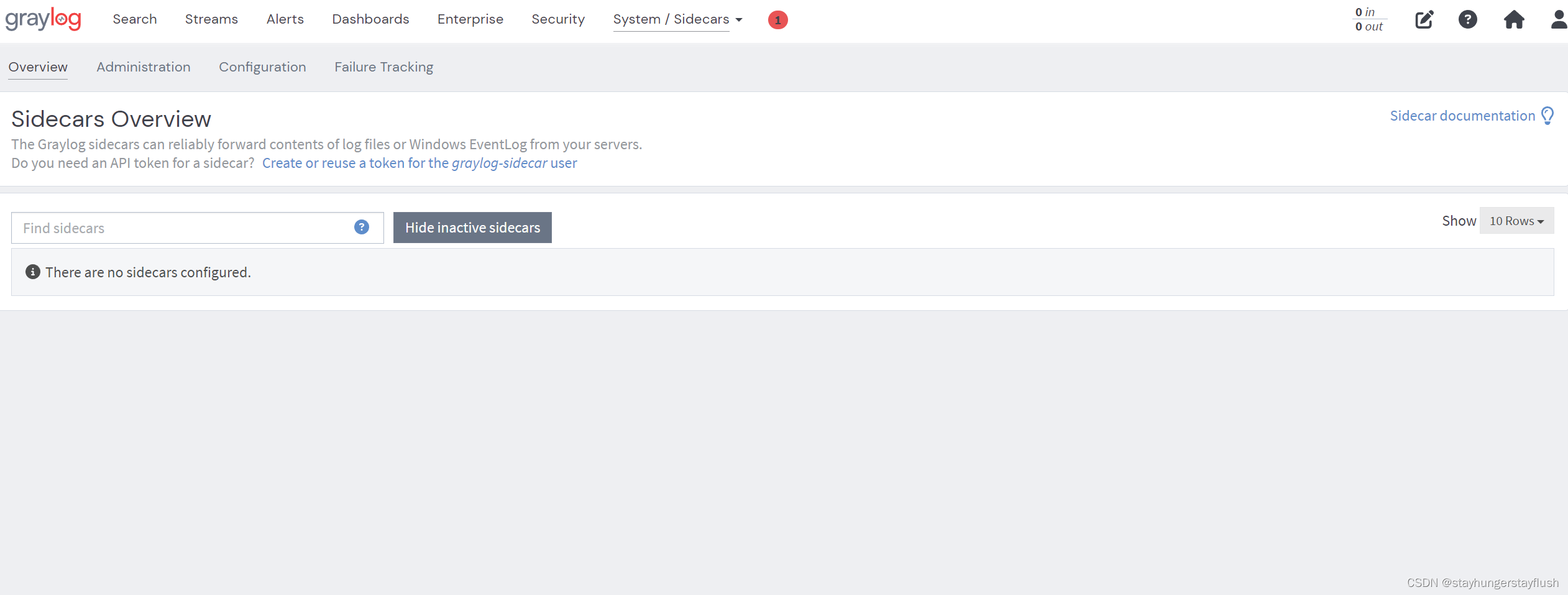1568x595 pixels.
Task: Go to the home start page icon
Action: [x=1514, y=19]
